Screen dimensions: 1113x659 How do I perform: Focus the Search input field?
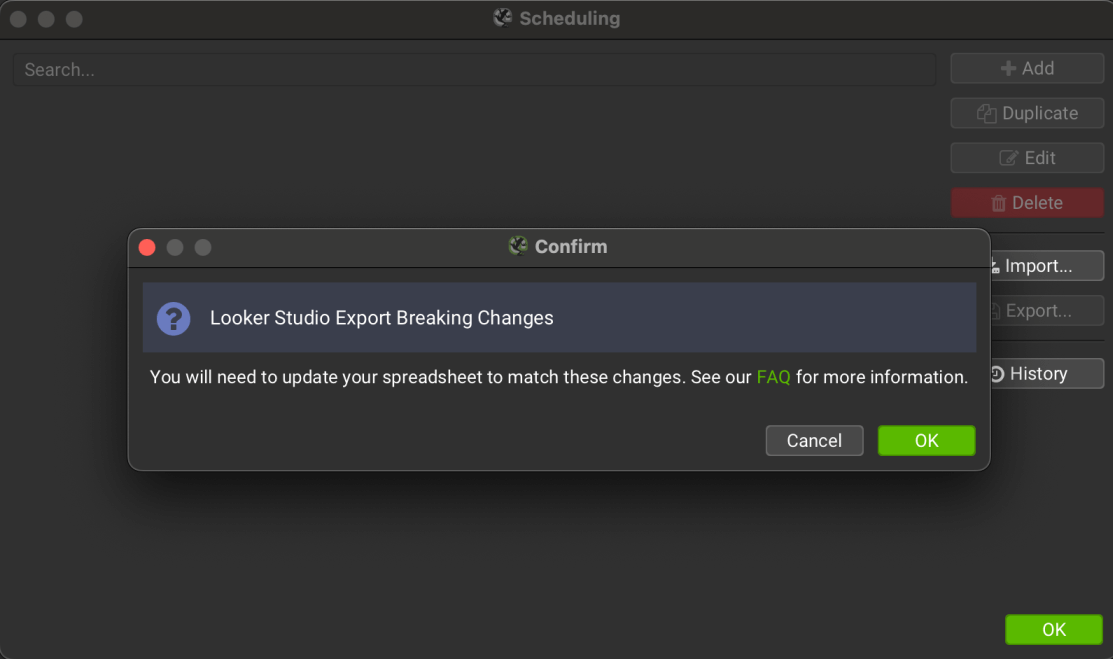coord(474,70)
